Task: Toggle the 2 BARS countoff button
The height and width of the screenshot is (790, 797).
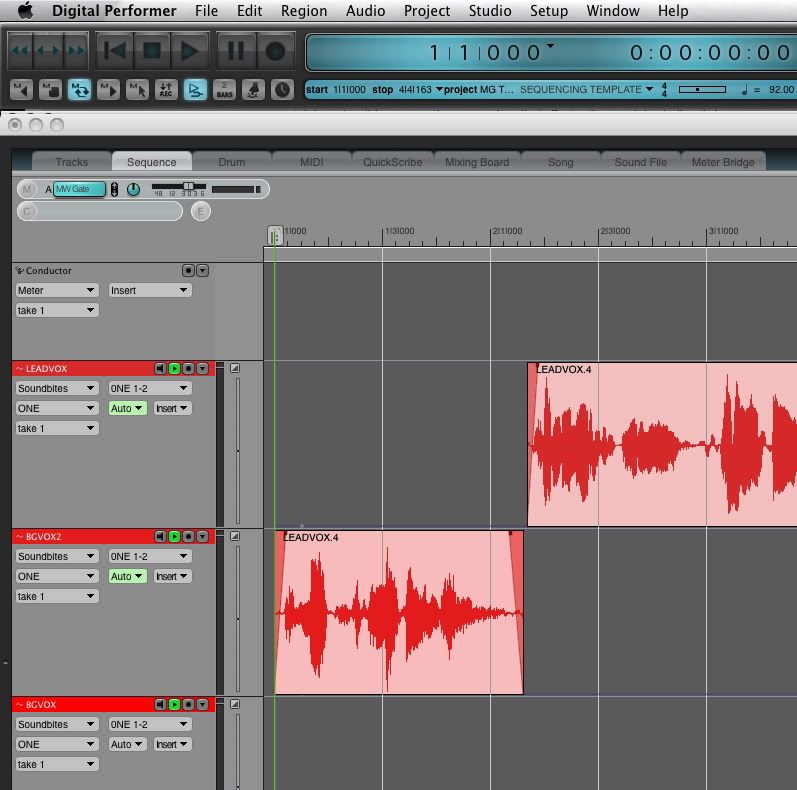Action: pos(224,90)
